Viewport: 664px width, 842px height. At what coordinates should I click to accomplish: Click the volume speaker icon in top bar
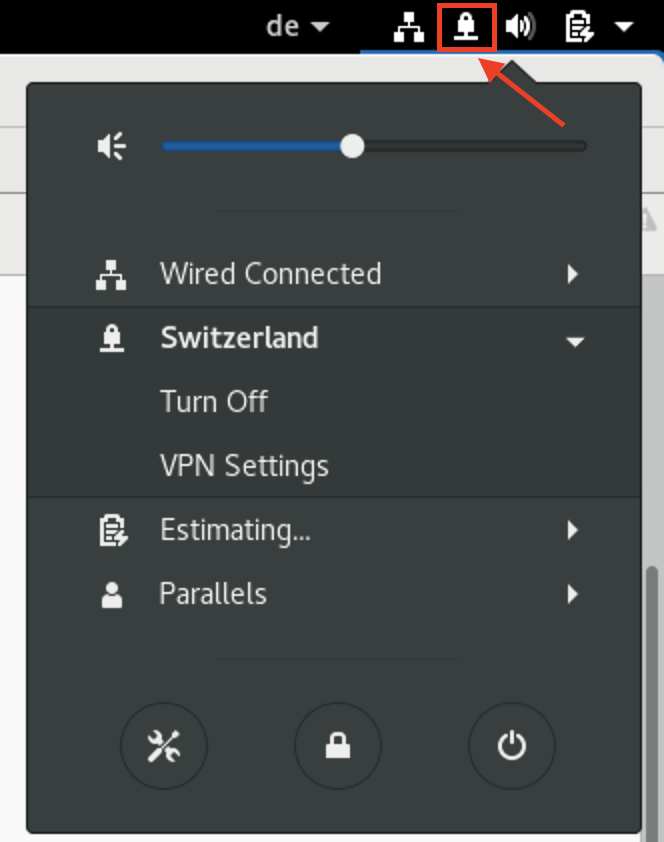(x=520, y=27)
